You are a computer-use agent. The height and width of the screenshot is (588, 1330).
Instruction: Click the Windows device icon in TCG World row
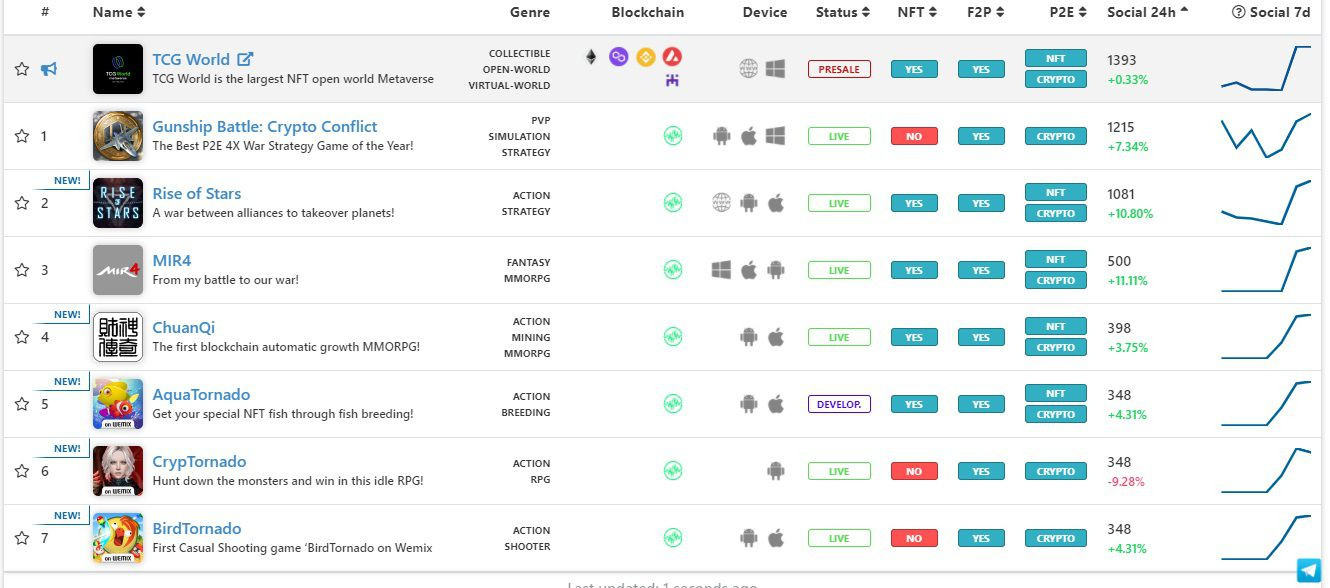(x=776, y=68)
